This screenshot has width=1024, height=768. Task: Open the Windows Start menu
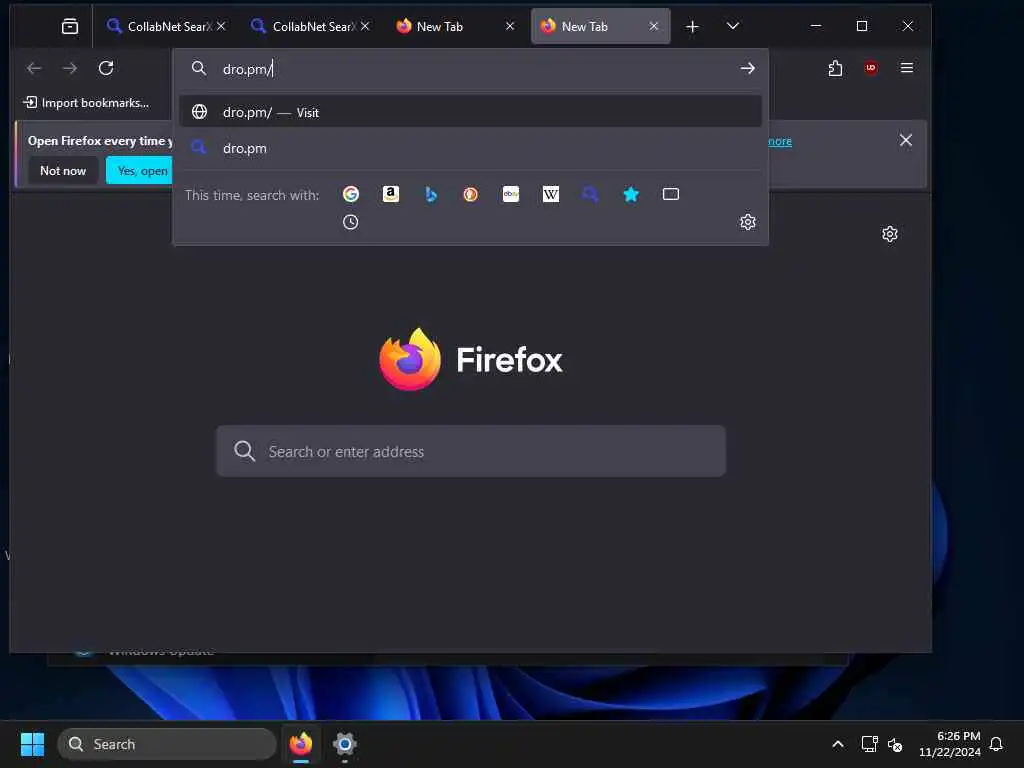pyautogui.click(x=32, y=744)
